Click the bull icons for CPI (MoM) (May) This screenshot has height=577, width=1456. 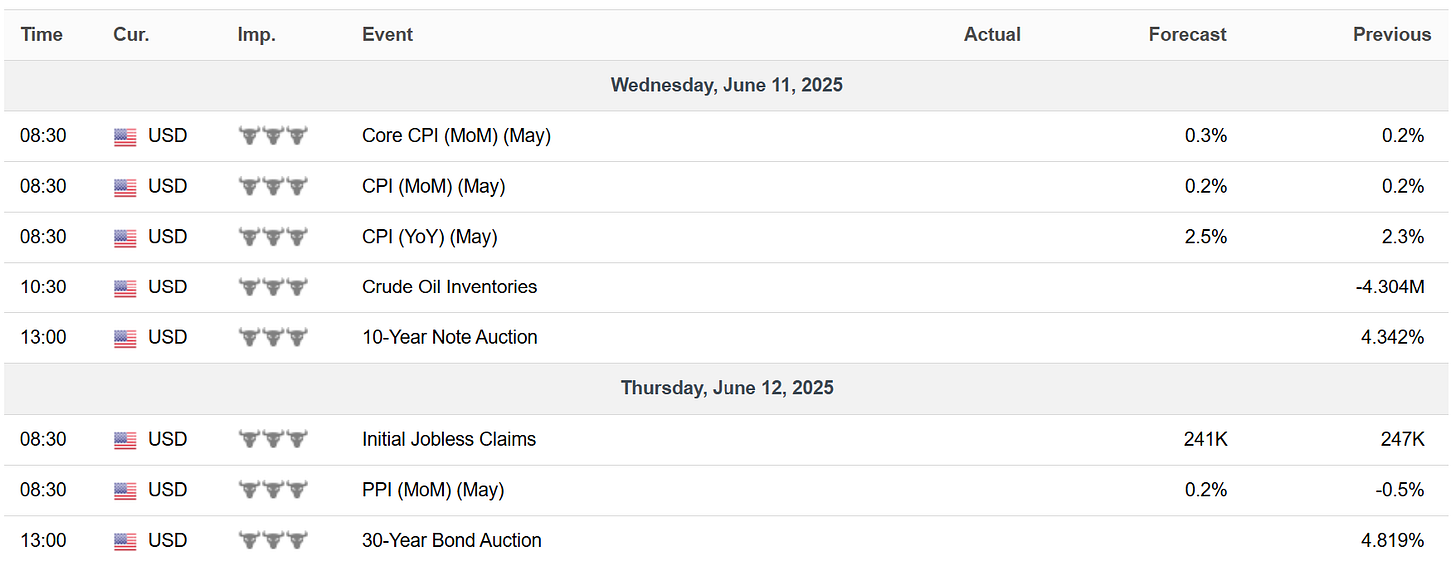tap(273, 187)
